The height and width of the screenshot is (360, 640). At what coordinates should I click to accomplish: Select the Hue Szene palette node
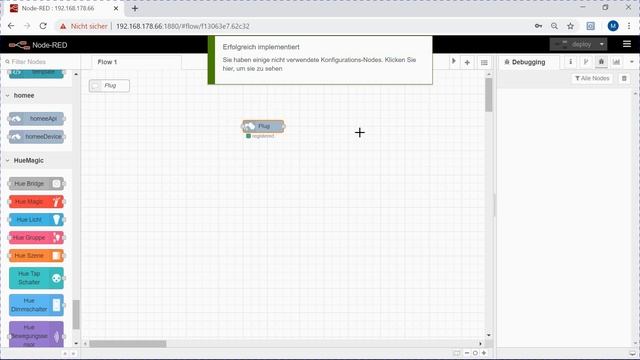tap(36, 256)
